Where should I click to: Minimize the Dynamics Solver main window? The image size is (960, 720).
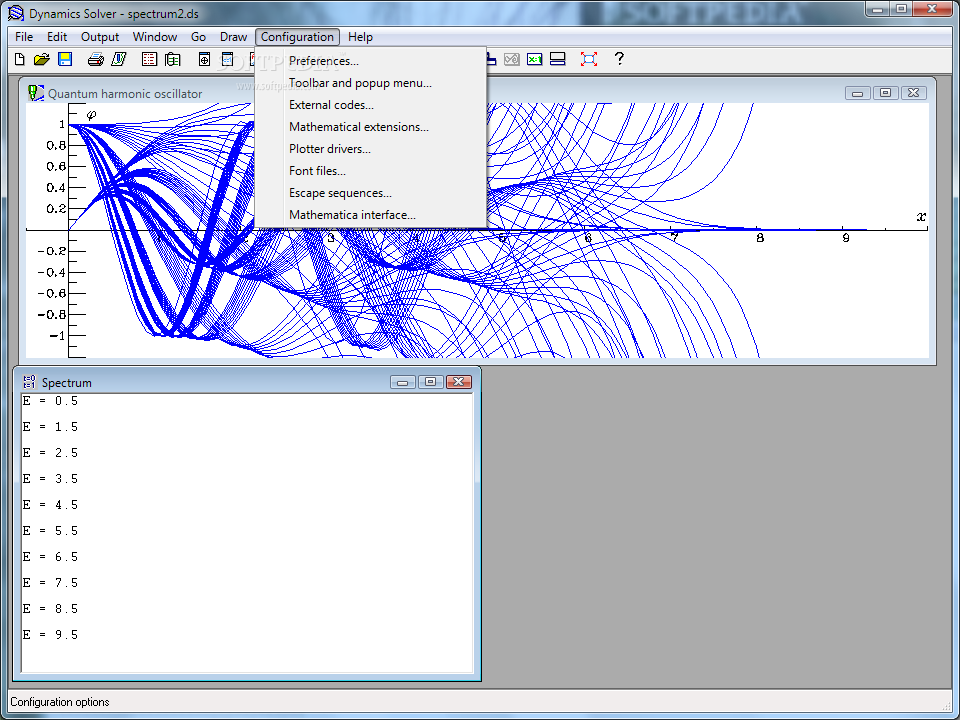[878, 9]
